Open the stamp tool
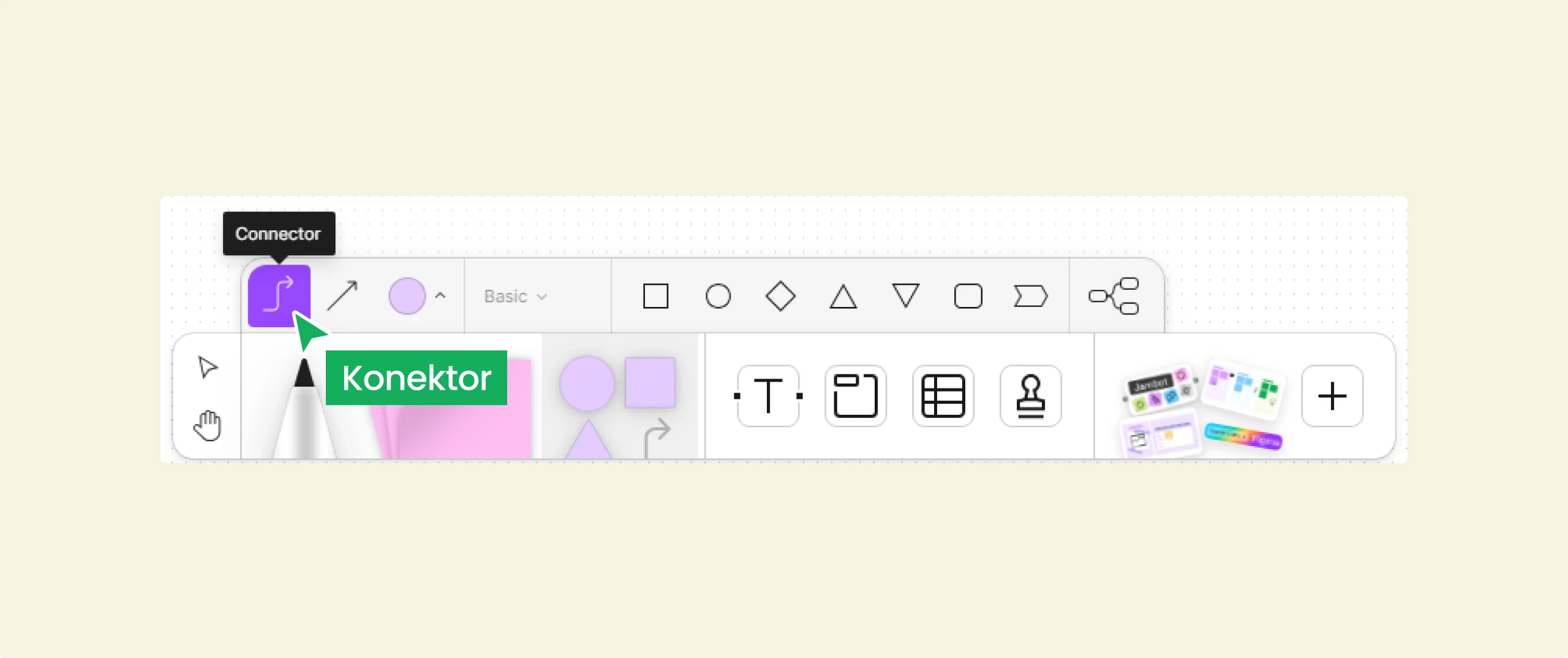This screenshot has height=658, width=1568. [x=1031, y=396]
